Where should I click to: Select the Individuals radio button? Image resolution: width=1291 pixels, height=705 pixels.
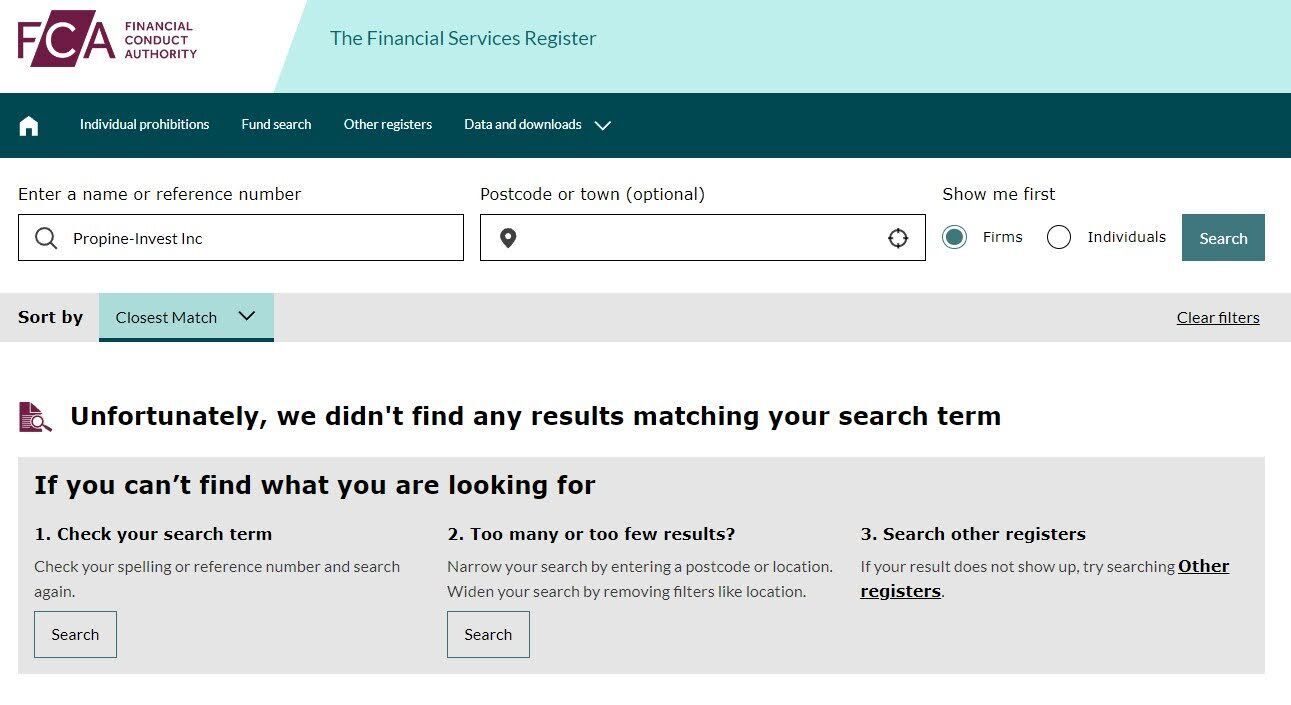pyautogui.click(x=1059, y=237)
